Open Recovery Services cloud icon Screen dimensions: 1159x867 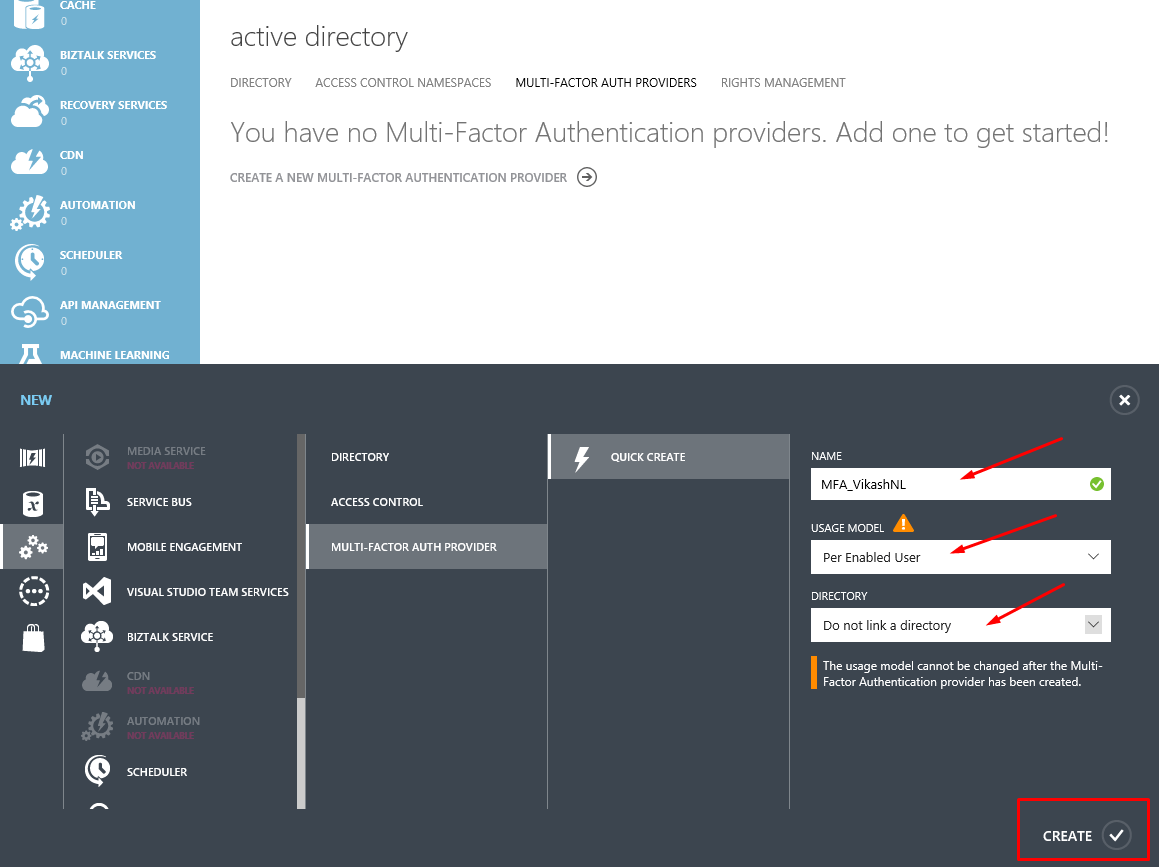(30, 112)
